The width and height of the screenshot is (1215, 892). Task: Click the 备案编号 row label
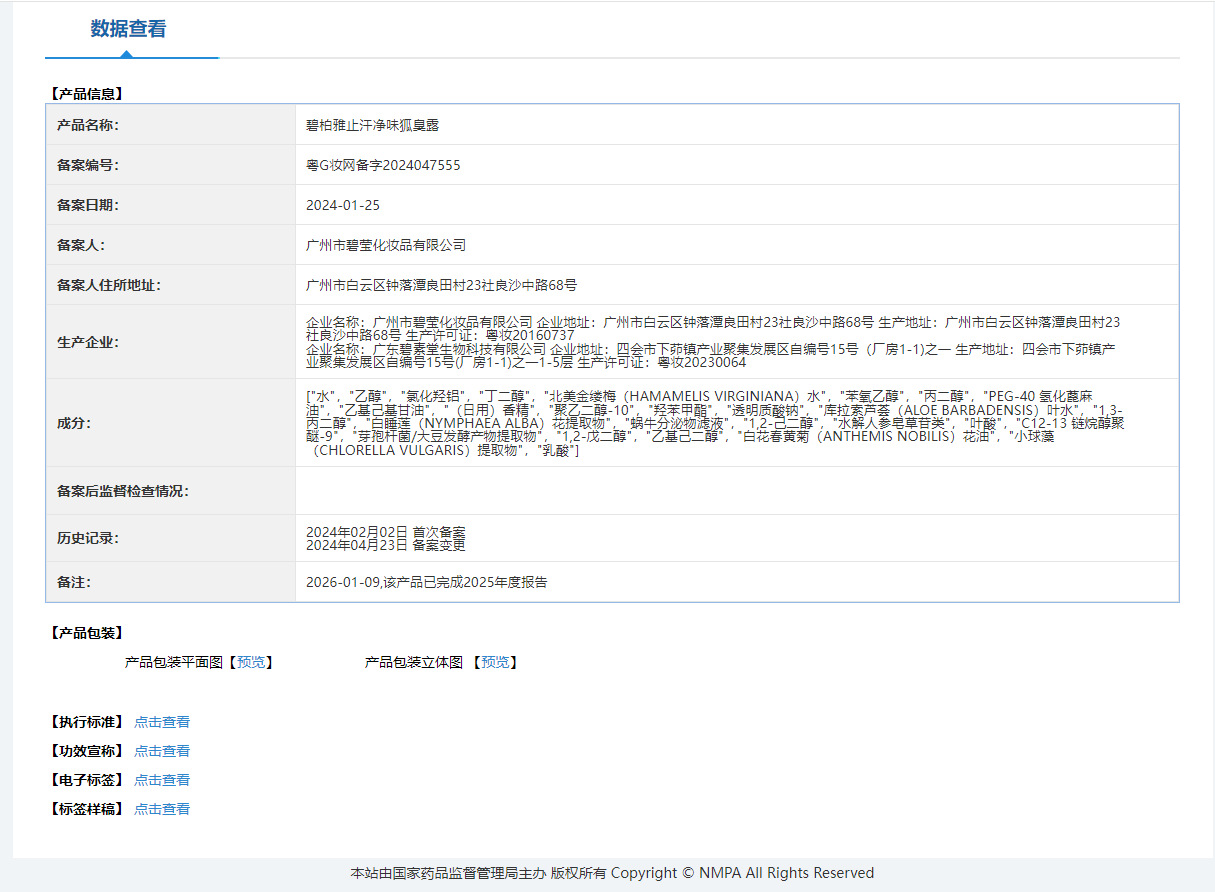click(88, 165)
